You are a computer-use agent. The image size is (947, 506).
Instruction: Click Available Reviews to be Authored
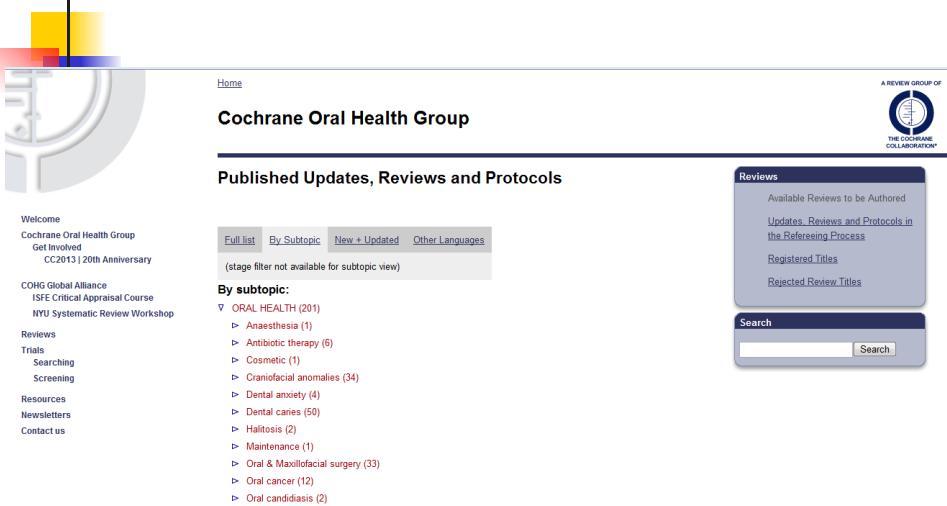coord(836,198)
